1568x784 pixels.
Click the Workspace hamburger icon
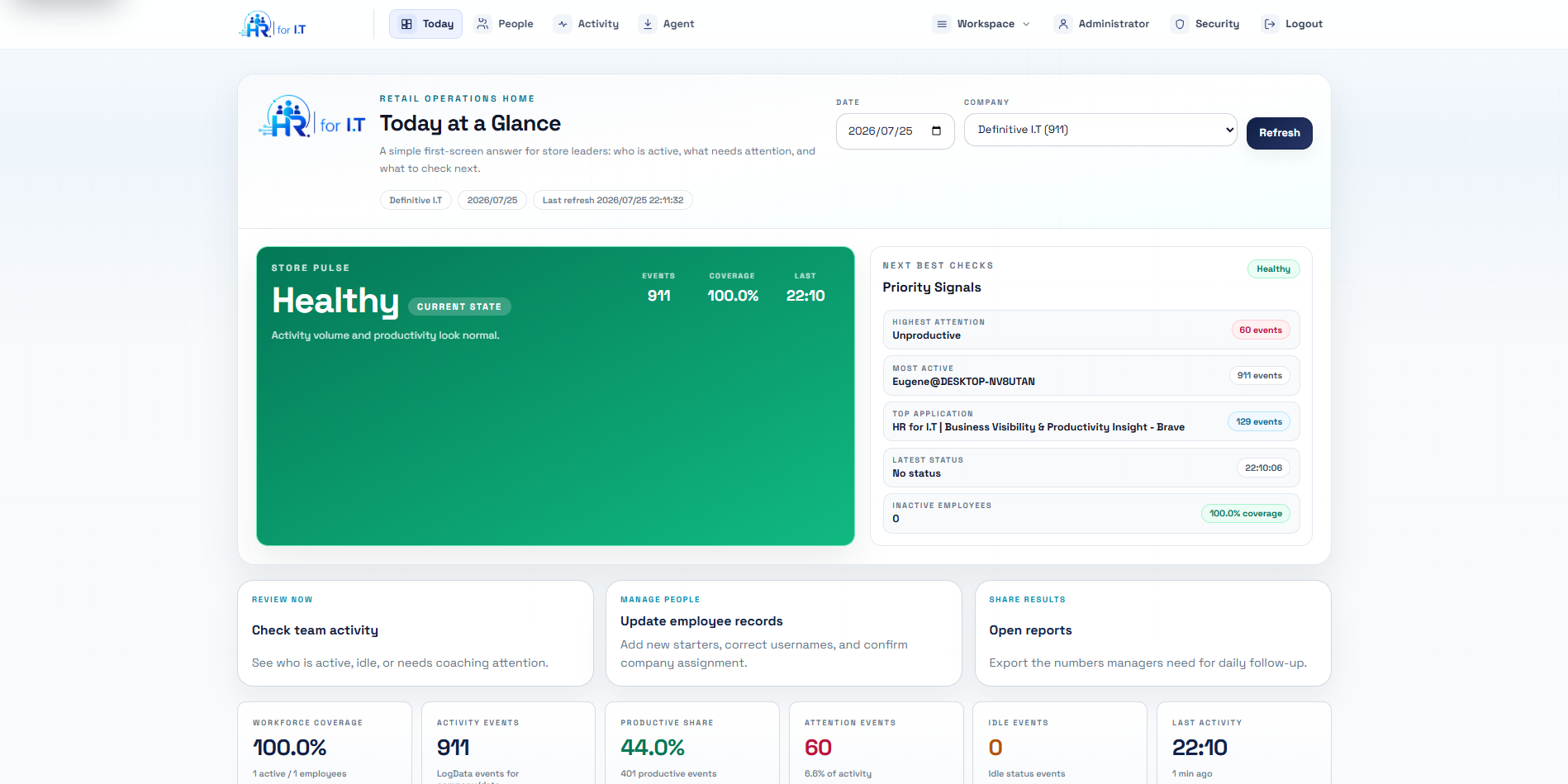(942, 24)
